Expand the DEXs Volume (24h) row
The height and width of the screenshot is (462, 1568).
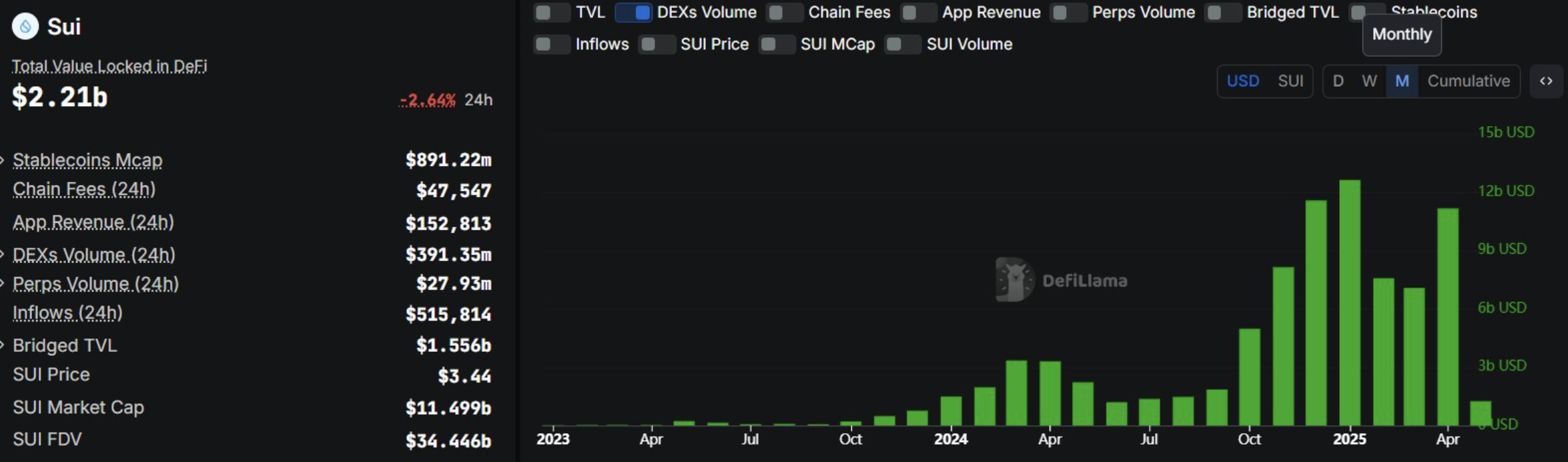3,254
